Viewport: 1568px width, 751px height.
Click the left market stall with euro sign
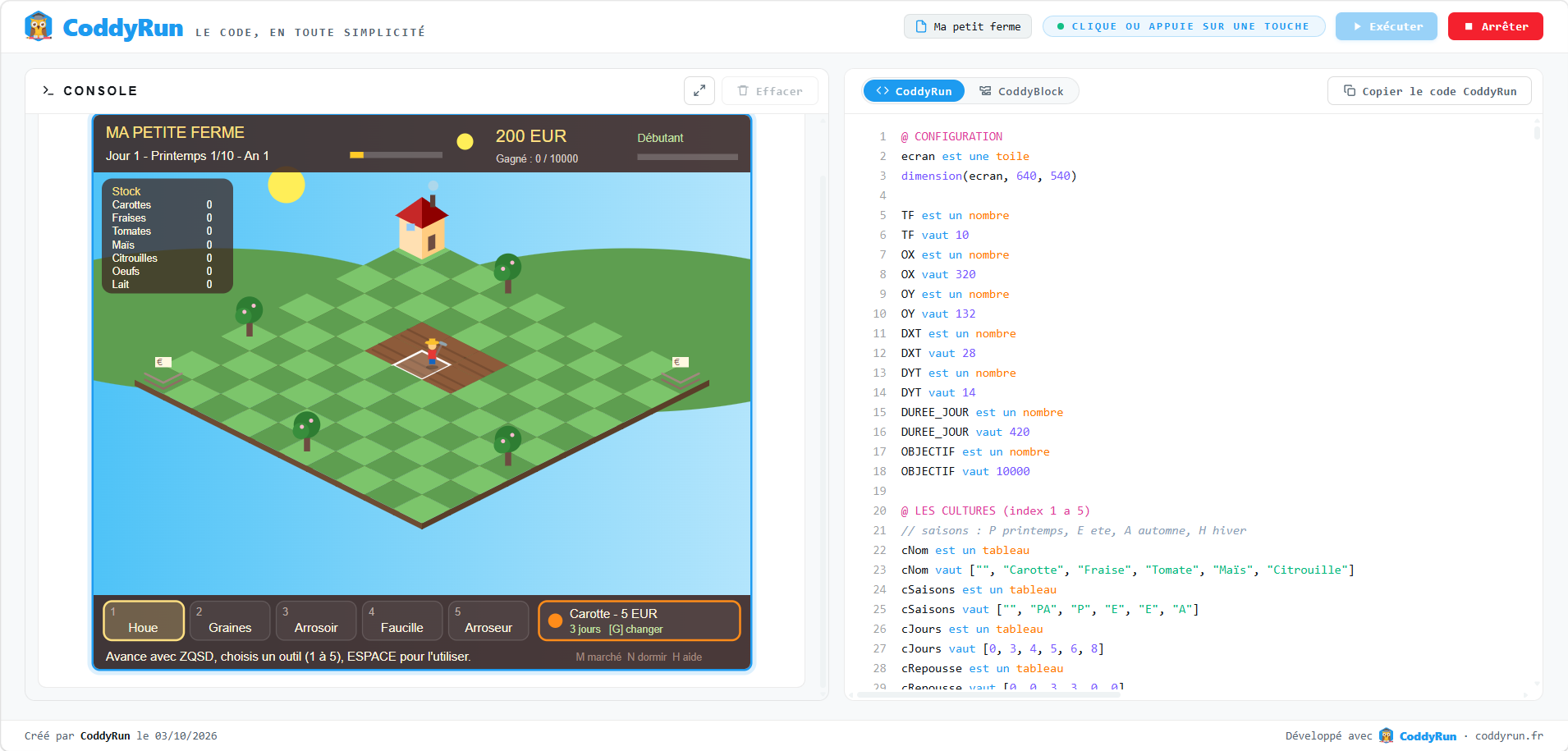163,373
